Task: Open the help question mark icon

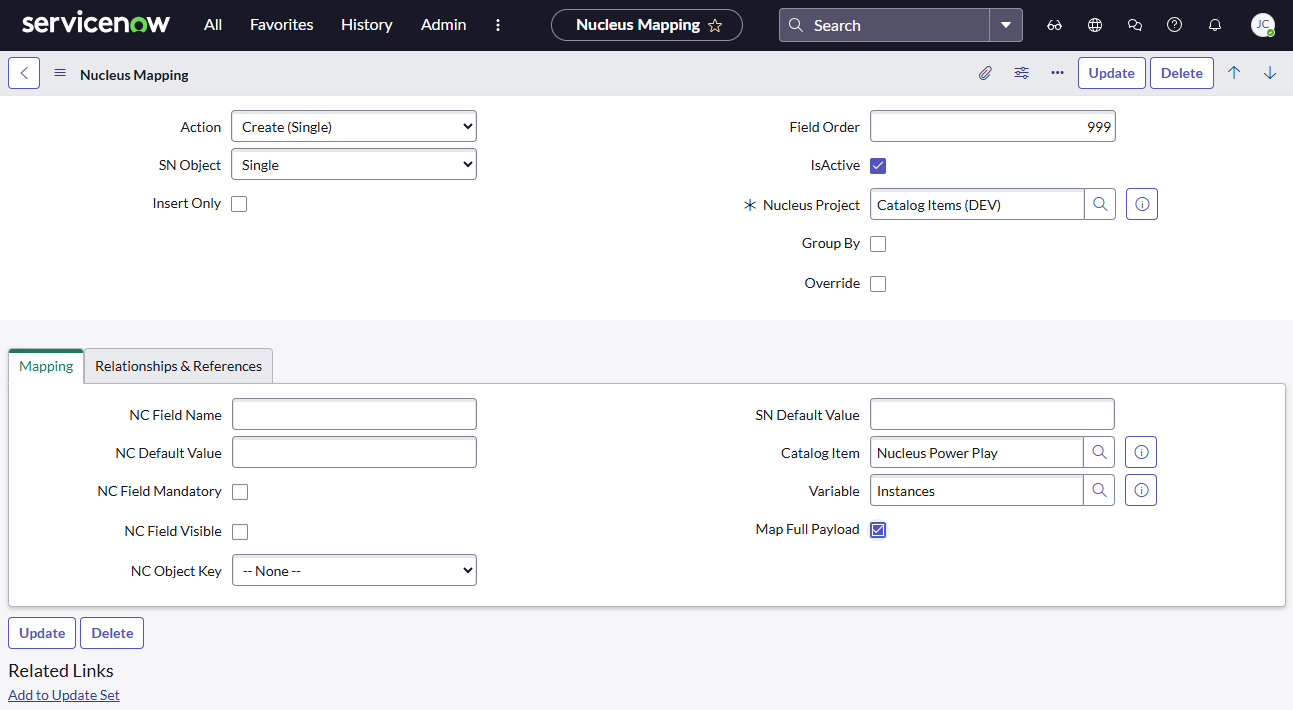Action: click(x=1175, y=25)
